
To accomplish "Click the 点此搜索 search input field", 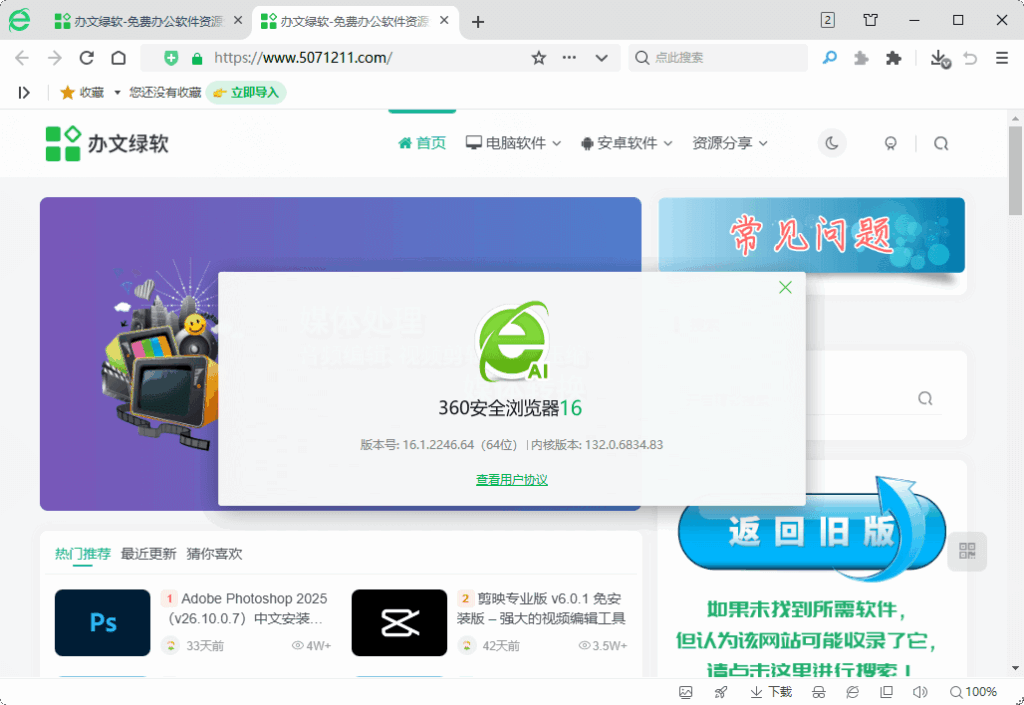I will pyautogui.click(x=716, y=58).
